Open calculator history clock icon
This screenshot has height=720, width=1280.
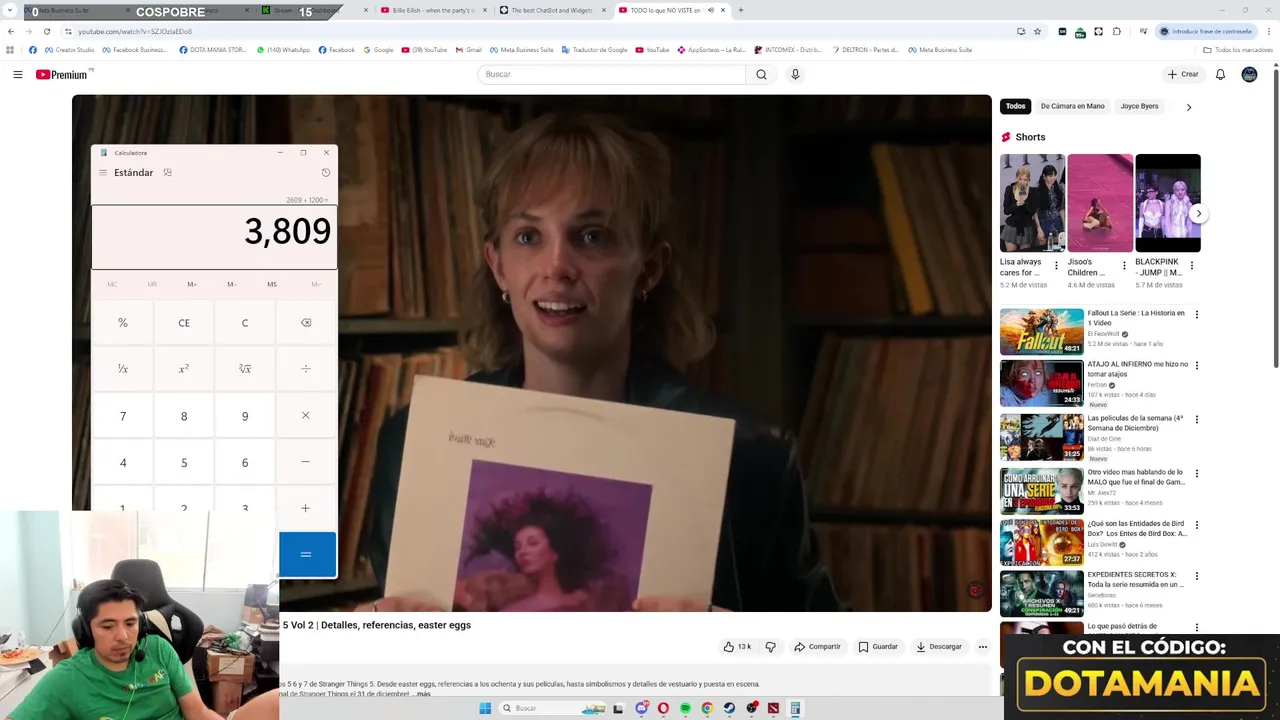click(x=326, y=172)
